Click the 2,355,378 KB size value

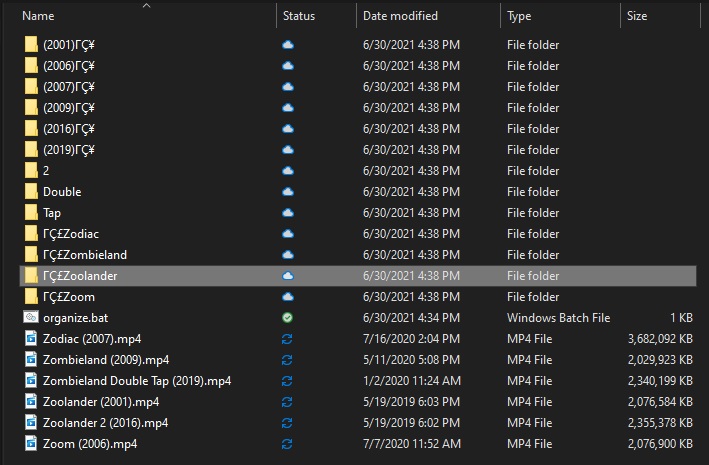click(660, 423)
